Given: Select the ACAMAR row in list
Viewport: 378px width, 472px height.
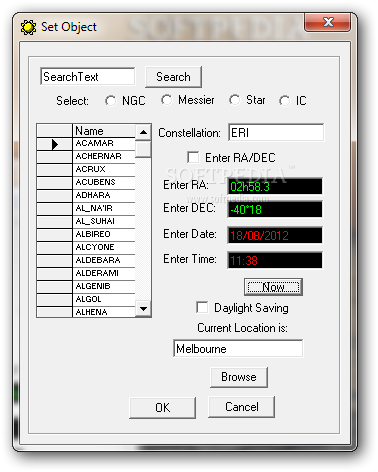Looking at the screenshot, I should (104, 143).
